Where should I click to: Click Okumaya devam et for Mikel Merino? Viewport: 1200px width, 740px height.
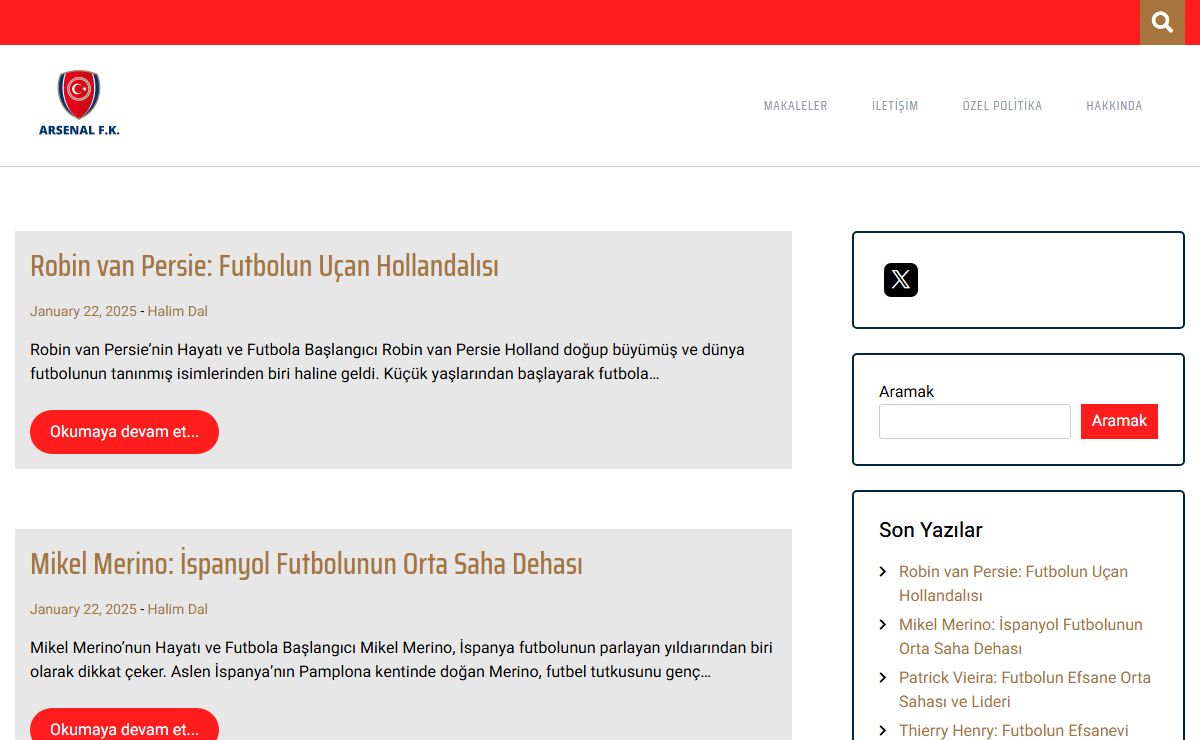click(124, 726)
